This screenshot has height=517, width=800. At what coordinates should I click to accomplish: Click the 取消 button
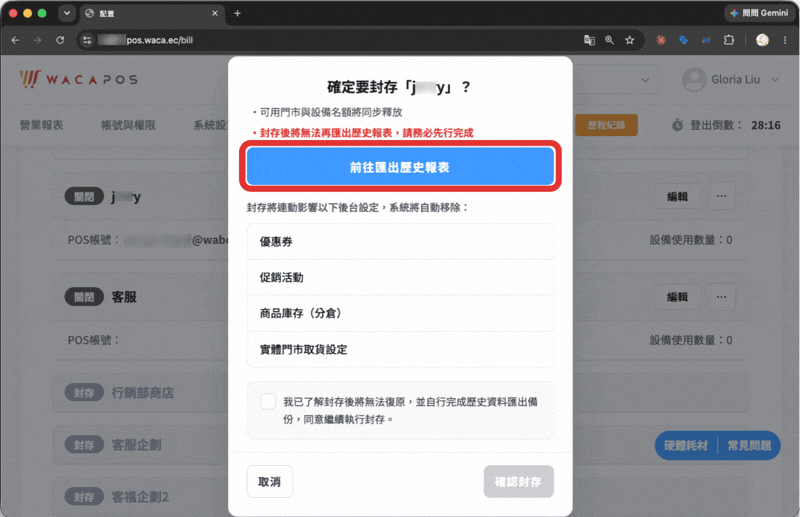pyautogui.click(x=269, y=481)
